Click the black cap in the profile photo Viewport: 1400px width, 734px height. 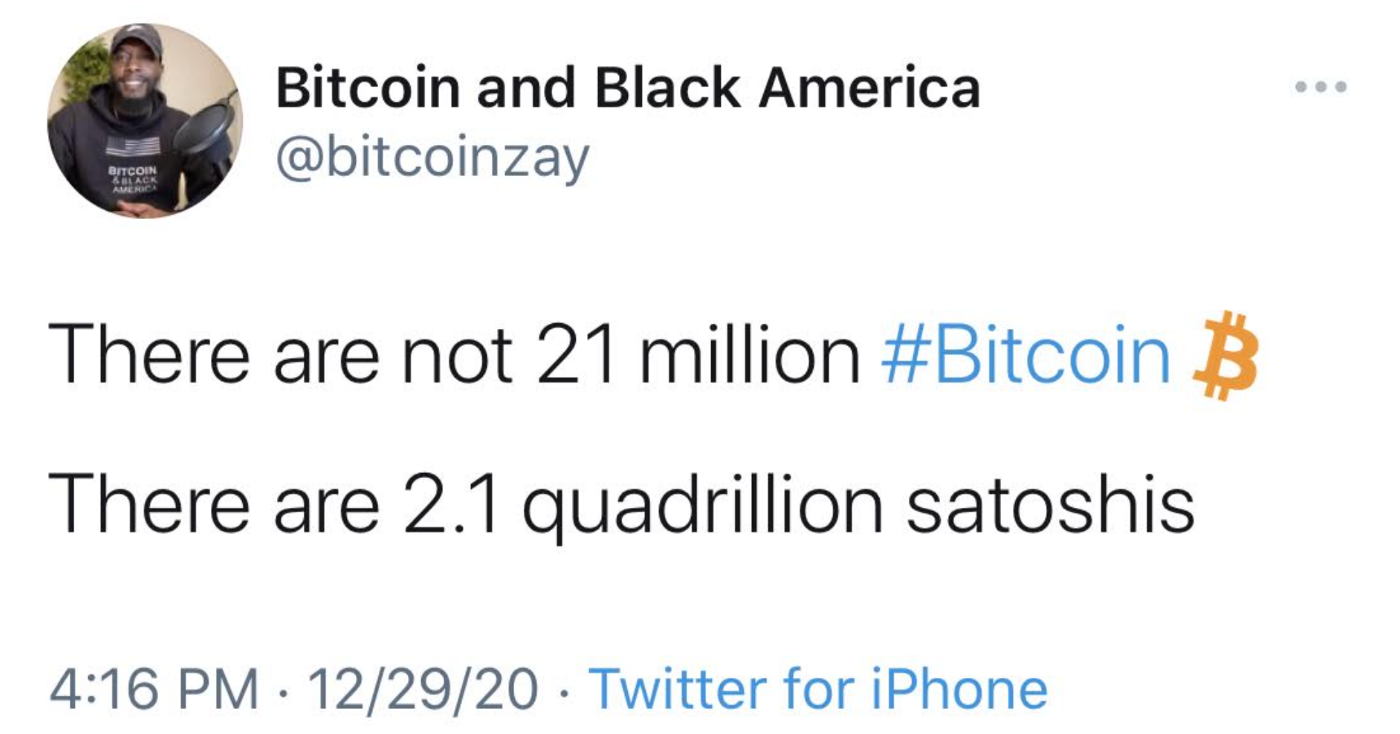(137, 41)
